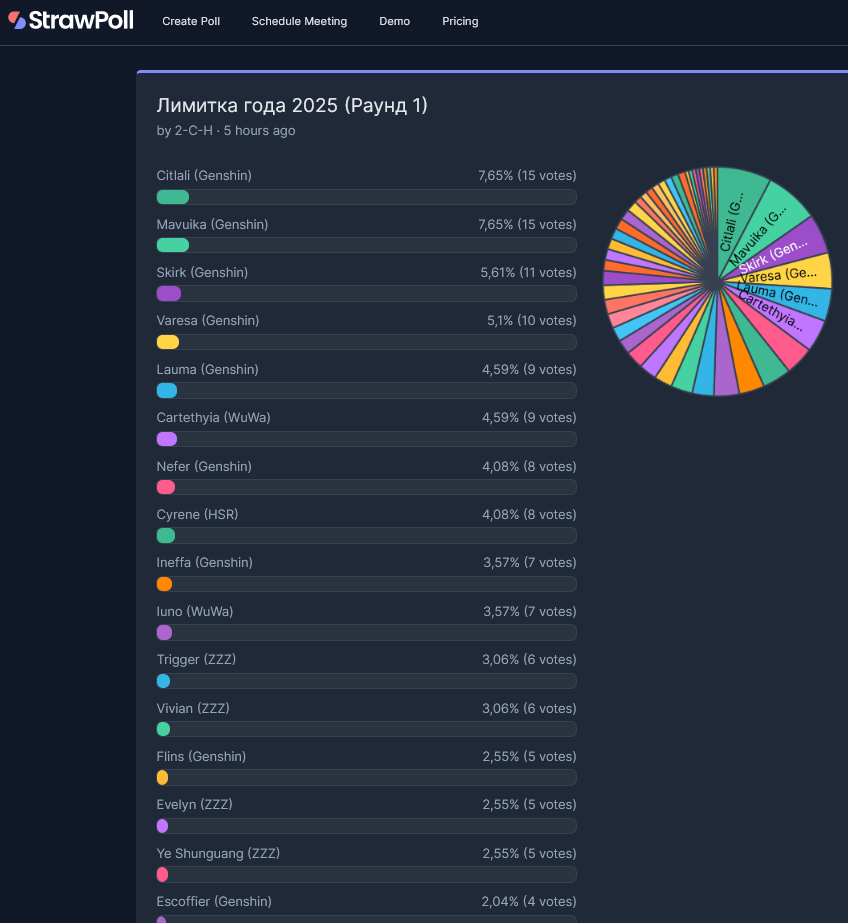
Task: Click Nefer's pink progress bar
Action: click(x=166, y=487)
